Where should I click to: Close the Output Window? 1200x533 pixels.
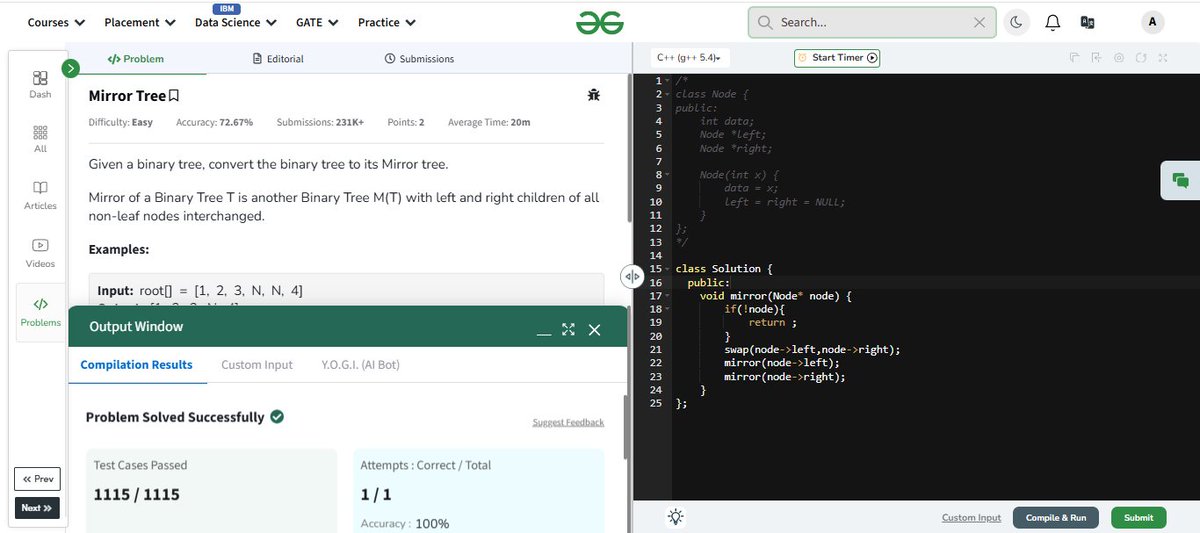[594, 330]
